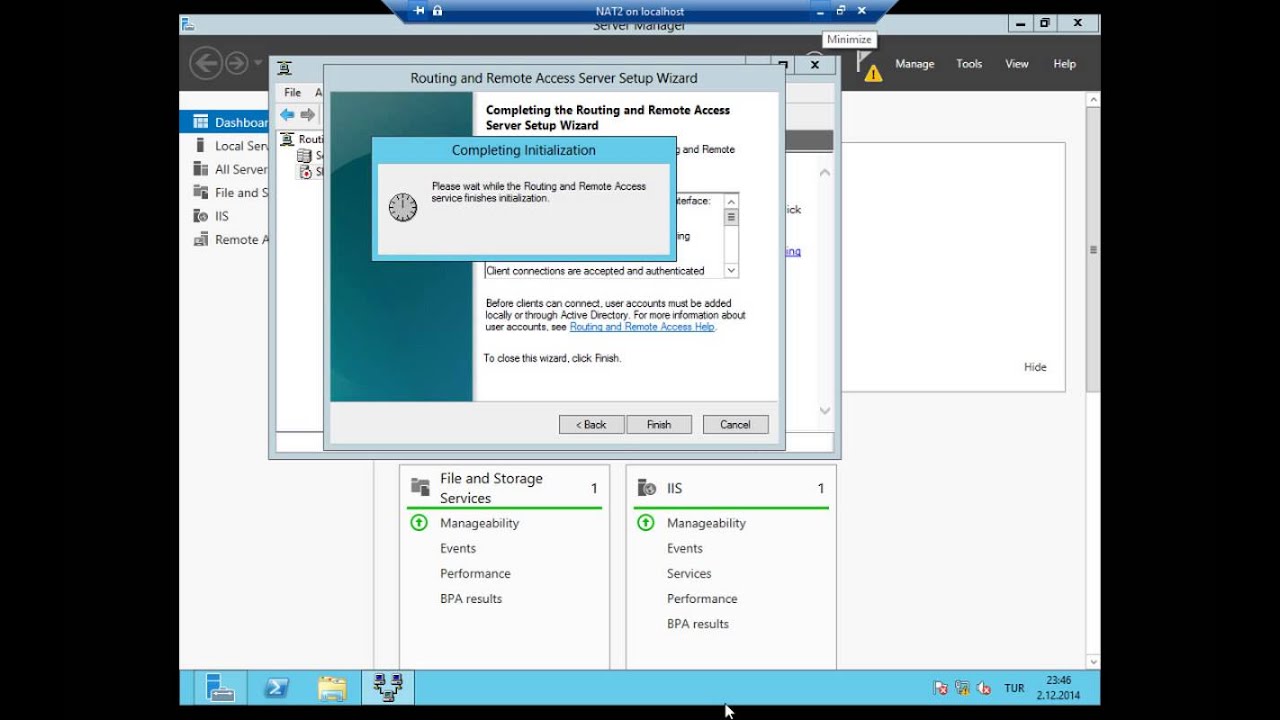The image size is (1280, 720).
Task: Click the green Manageability arrow in File and Storage tile
Action: pos(419,522)
